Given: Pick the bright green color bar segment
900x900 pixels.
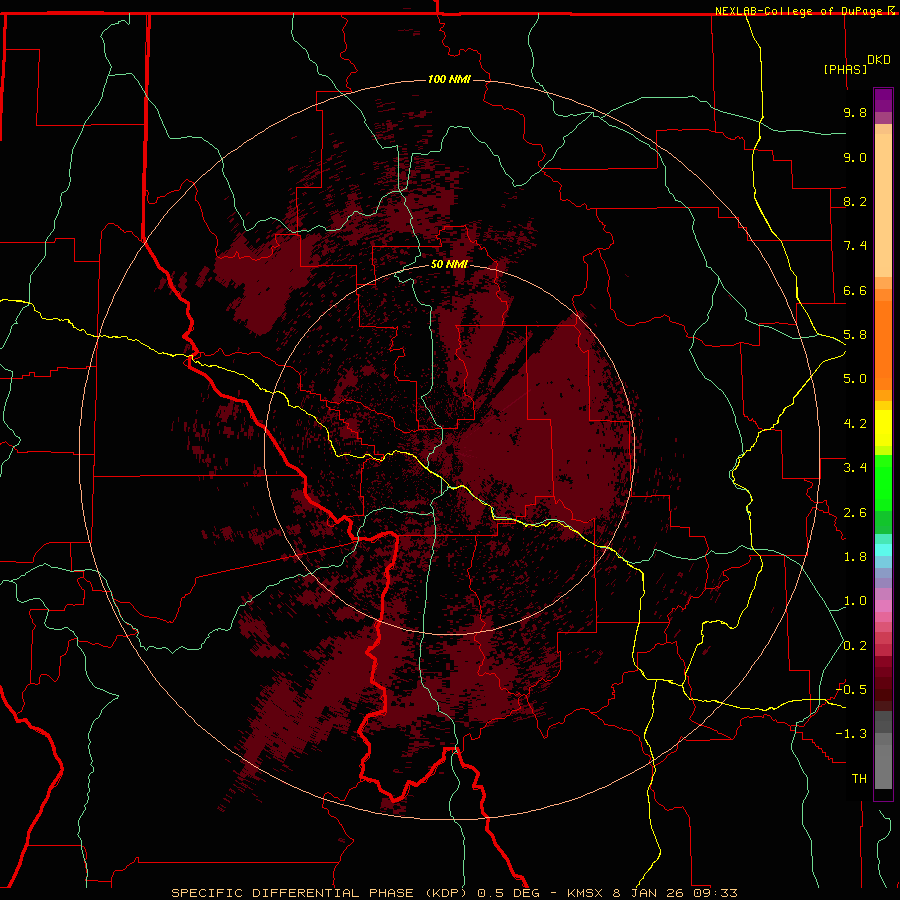Looking at the screenshot, I should tap(883, 482).
